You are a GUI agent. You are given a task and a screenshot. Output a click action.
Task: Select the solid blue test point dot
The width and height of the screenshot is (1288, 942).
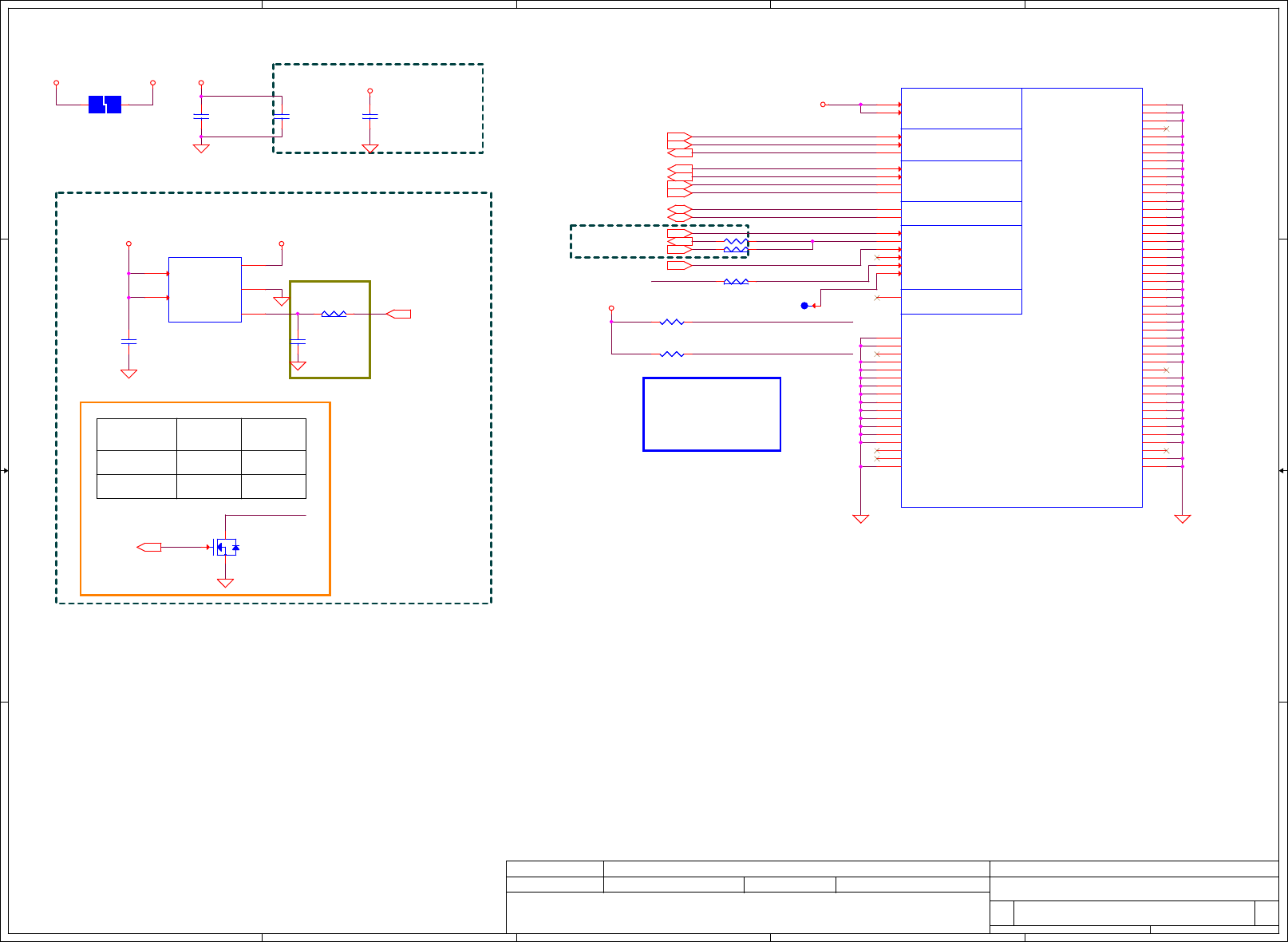coord(804,306)
